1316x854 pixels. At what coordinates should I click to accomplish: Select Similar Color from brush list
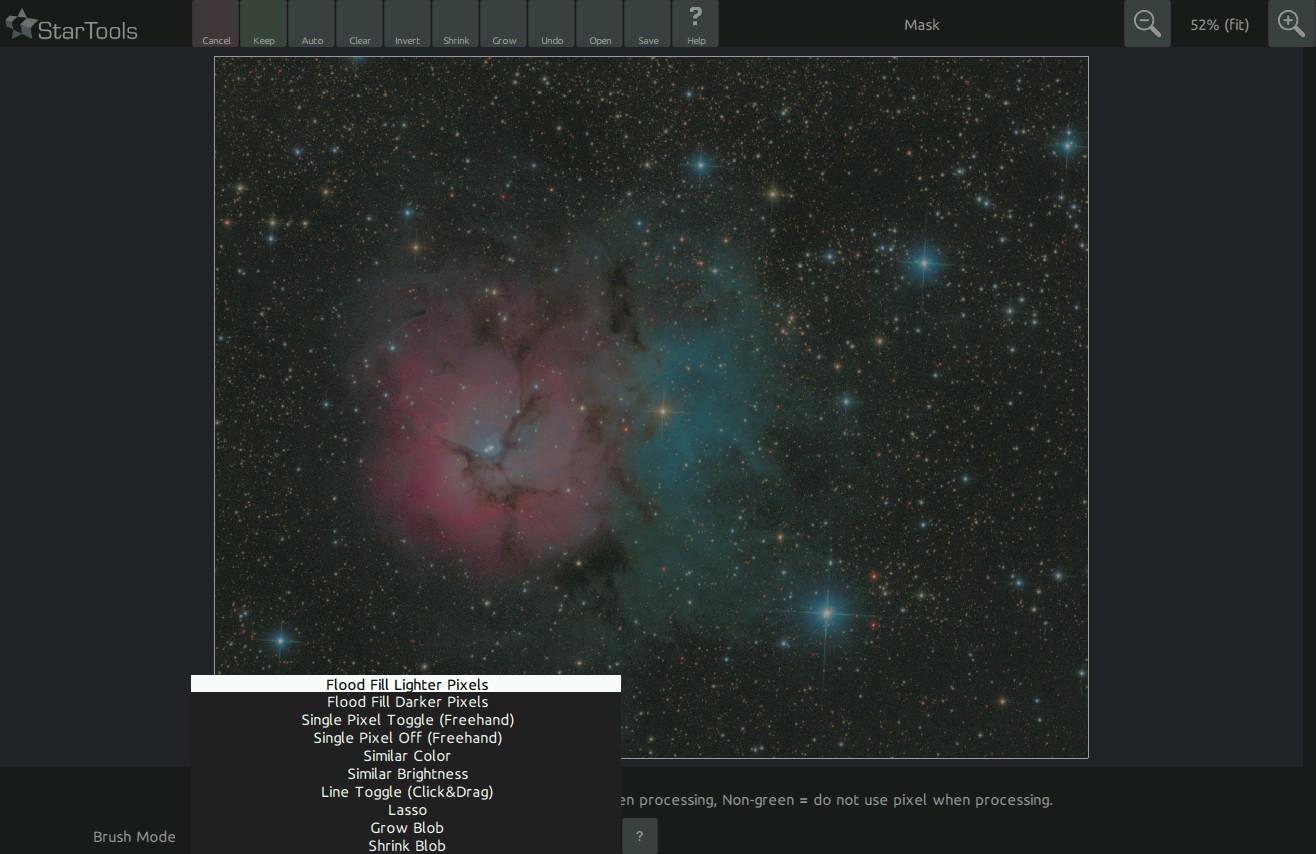(x=406, y=756)
